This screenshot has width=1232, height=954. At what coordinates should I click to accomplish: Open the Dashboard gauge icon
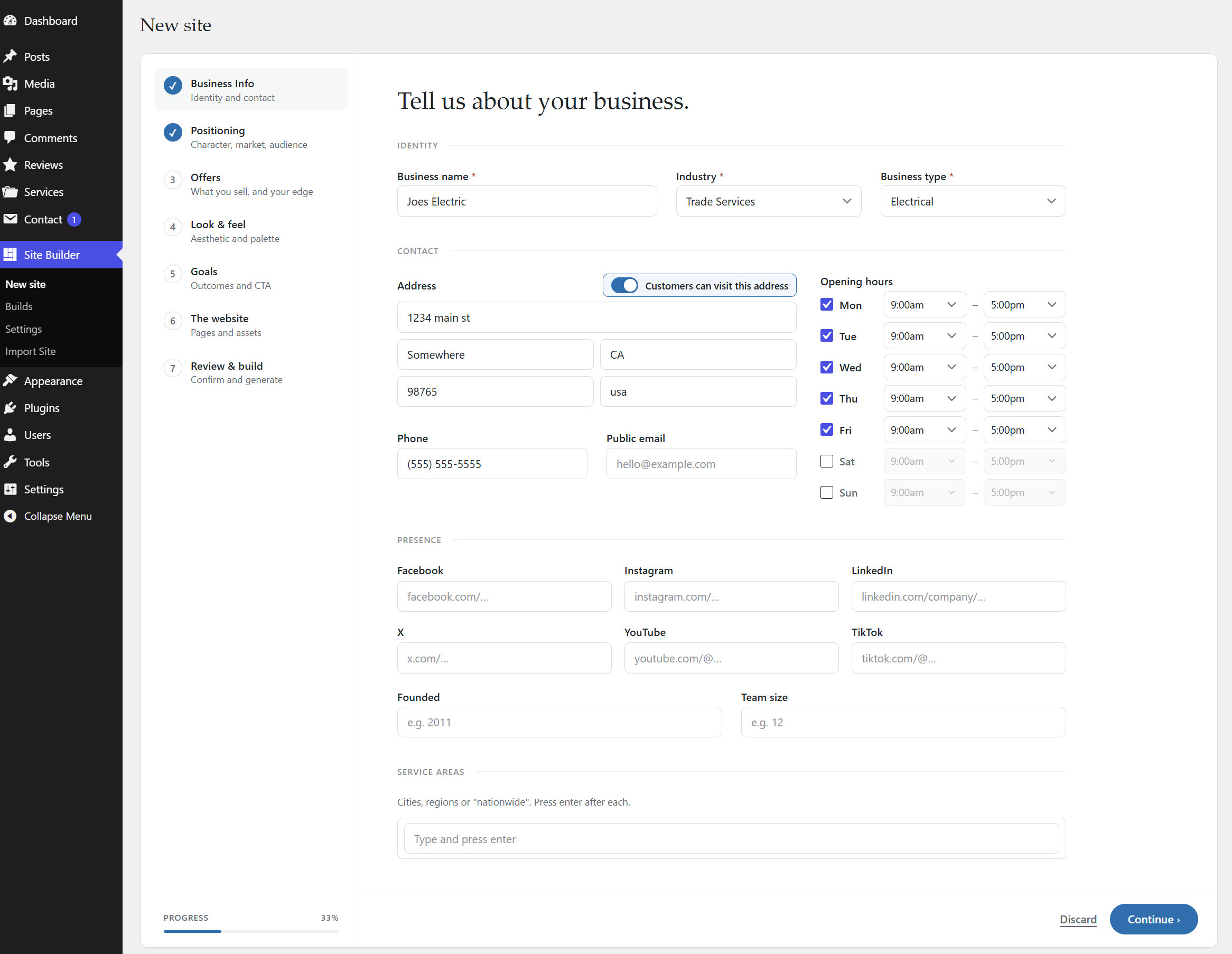(10, 21)
